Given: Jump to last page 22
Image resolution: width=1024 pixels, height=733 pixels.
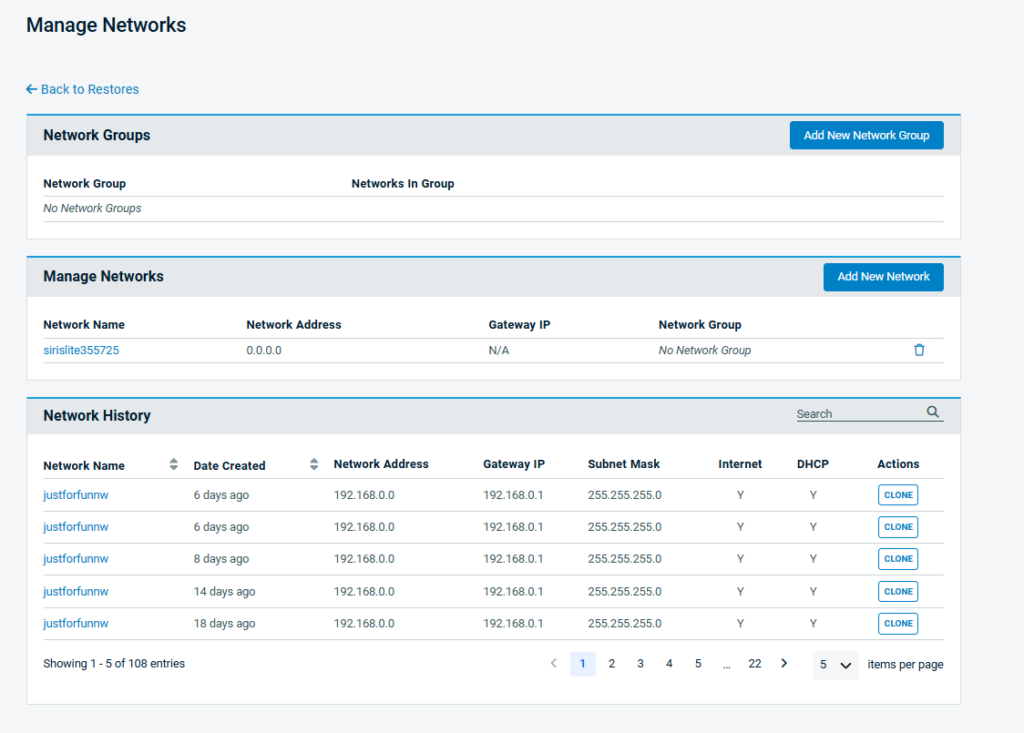Looking at the screenshot, I should [754, 664].
